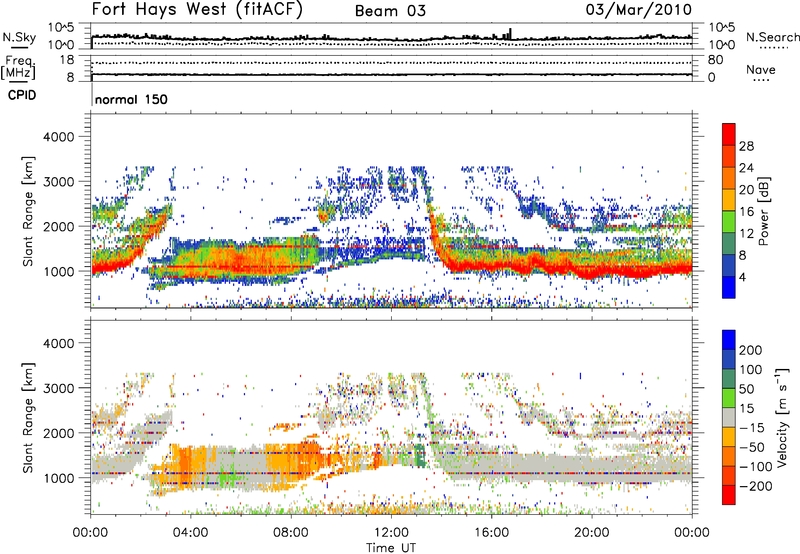Image resolution: width=800 pixels, height=554 pixels.
Task: Select the "normal 150" CPID entry
Action: (x=131, y=99)
